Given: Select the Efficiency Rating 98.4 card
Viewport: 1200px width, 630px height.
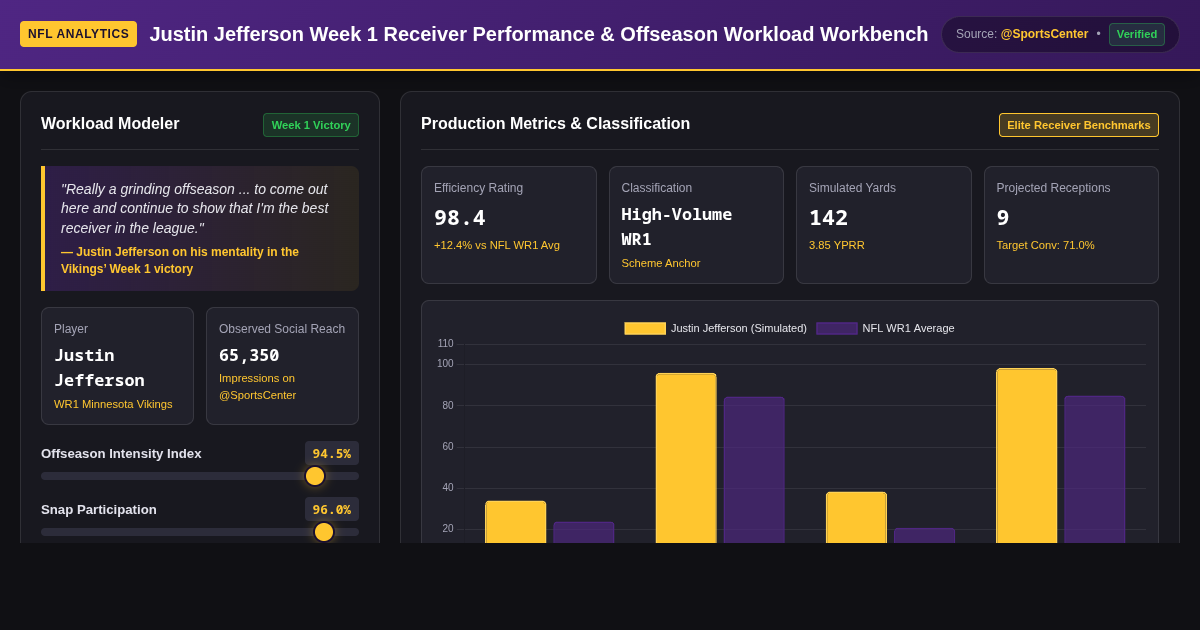Looking at the screenshot, I should pyautogui.click(x=509, y=225).
